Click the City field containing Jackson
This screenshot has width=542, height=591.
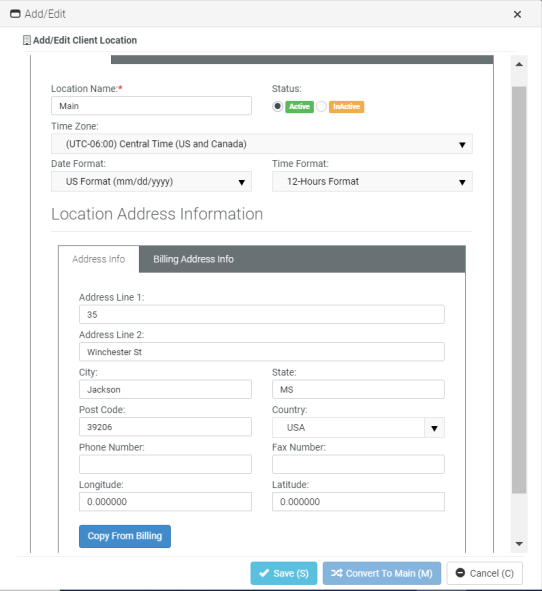pos(165,389)
